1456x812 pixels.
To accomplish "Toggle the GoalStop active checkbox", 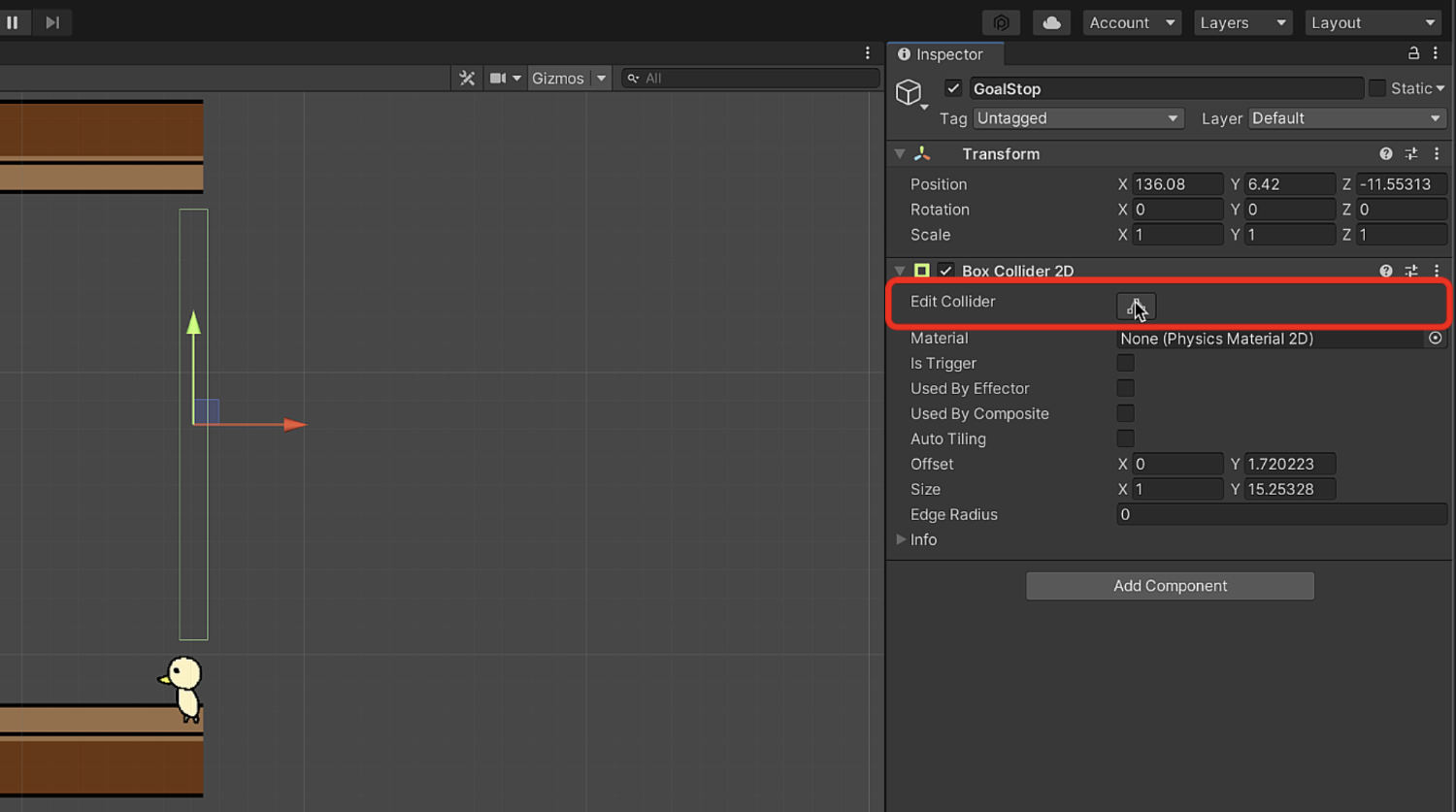I will [x=953, y=88].
